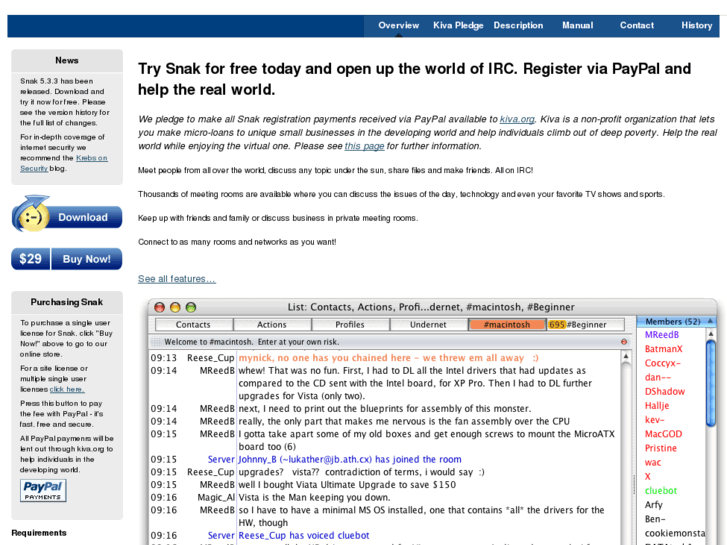Switch to the Contacts tab in Snak
Screen dimensions: 727x545
(x=193, y=325)
